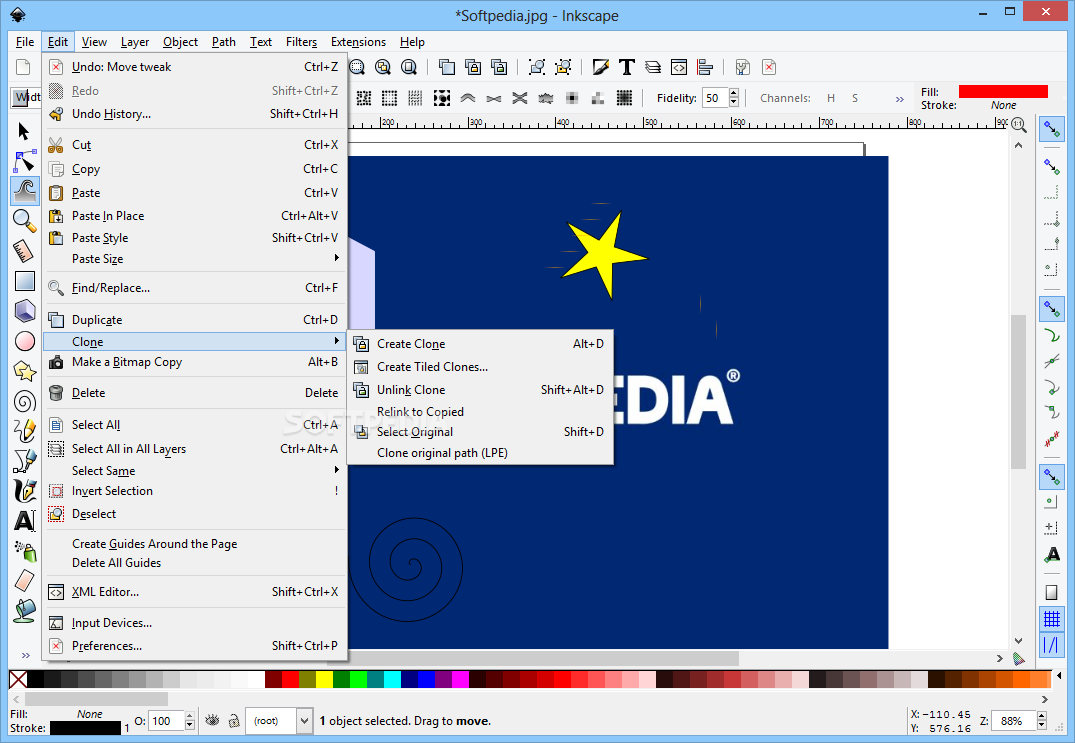Open the File menu
The width and height of the screenshot is (1075, 743).
point(25,42)
